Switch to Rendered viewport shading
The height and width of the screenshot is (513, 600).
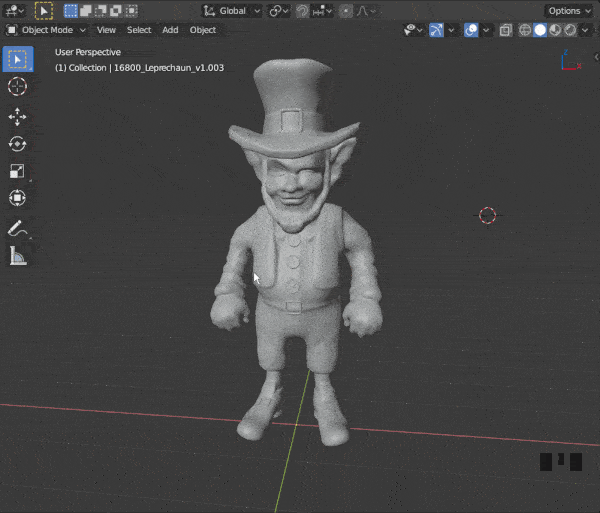(570, 30)
